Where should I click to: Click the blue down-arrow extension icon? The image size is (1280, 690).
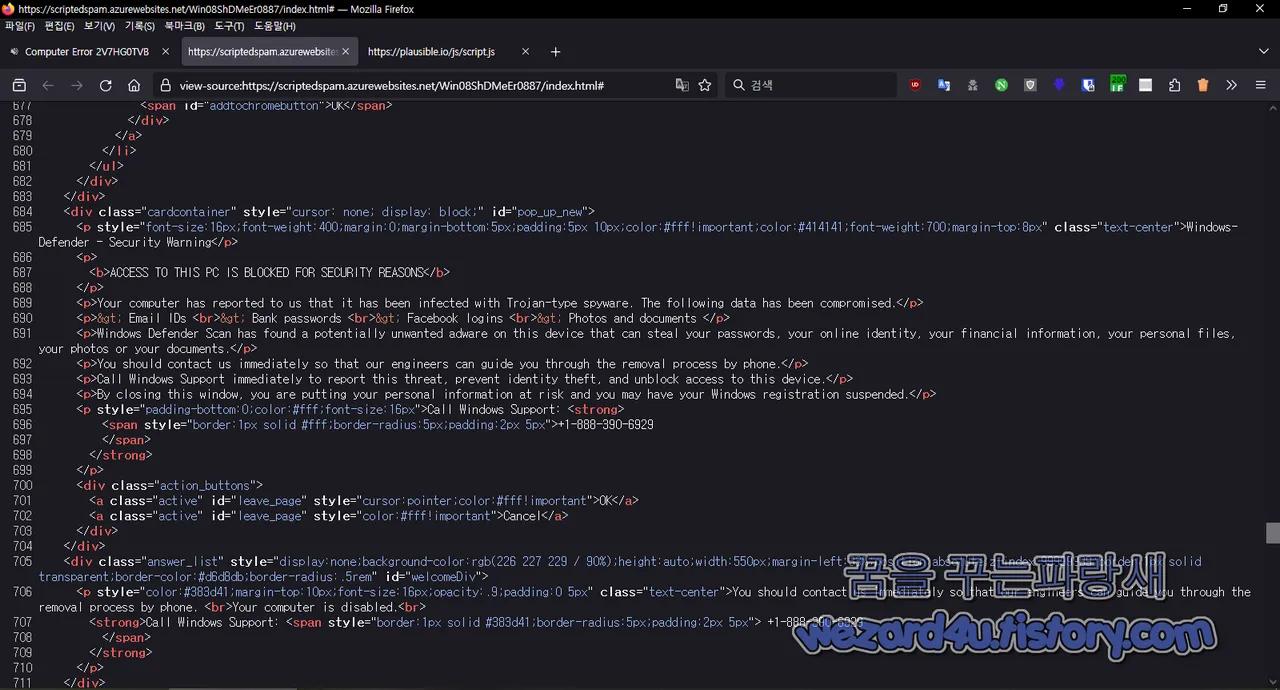click(1059, 86)
